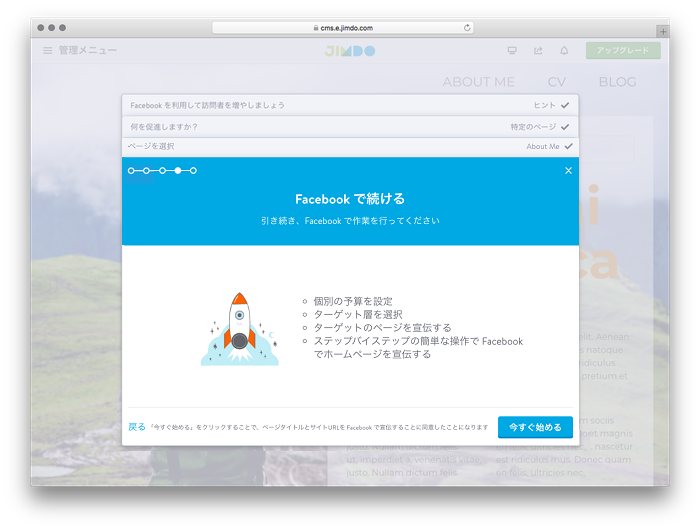Open a new browser tab plus button
Screen dimensions: 700x530
[x=663, y=32]
